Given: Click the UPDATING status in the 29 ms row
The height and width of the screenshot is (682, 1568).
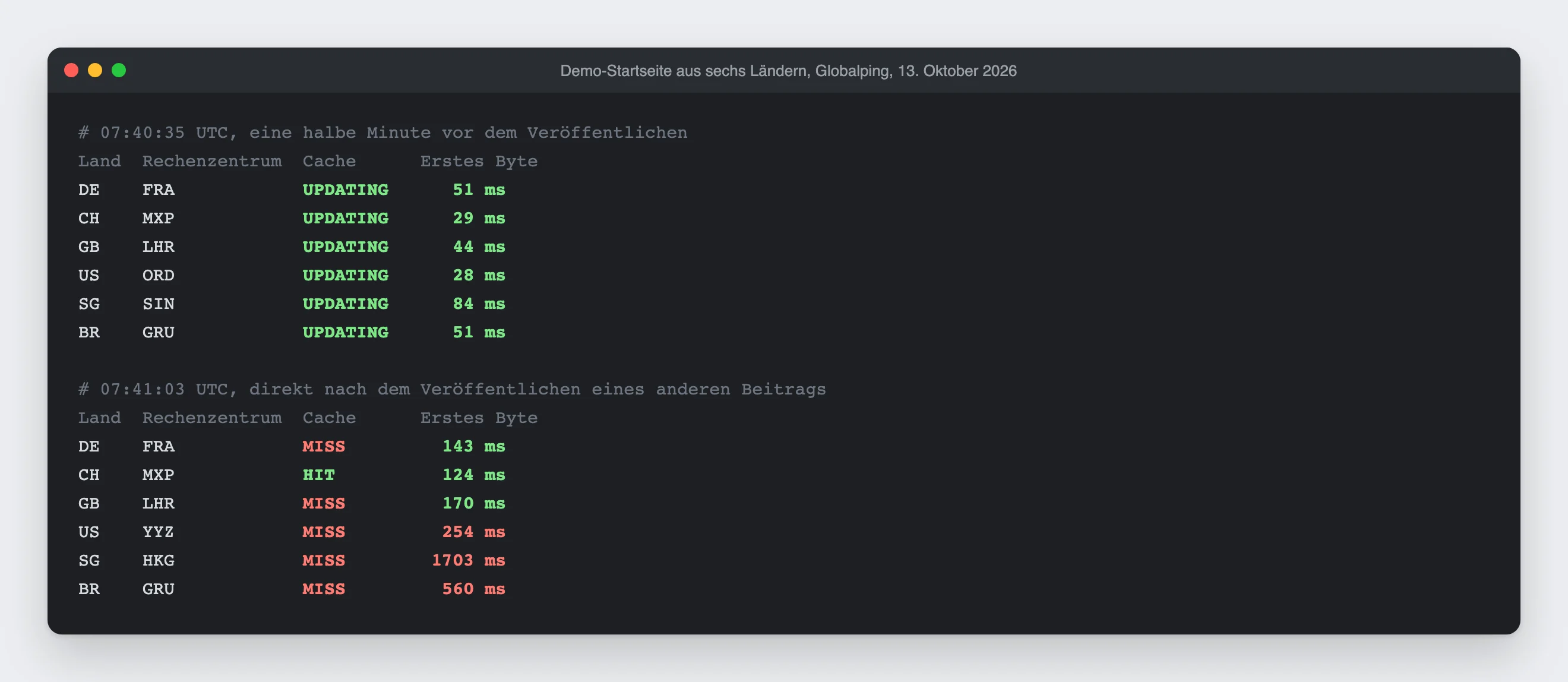Looking at the screenshot, I should pos(346,218).
